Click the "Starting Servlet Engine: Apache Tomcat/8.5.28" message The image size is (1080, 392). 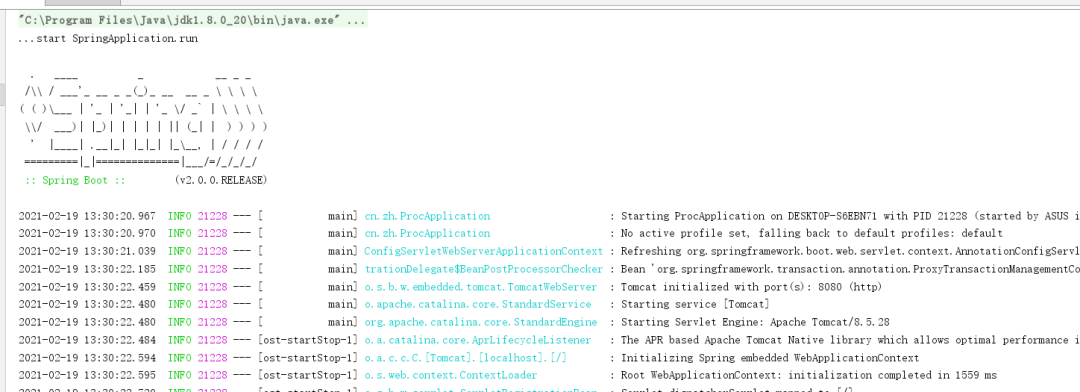tap(754, 322)
